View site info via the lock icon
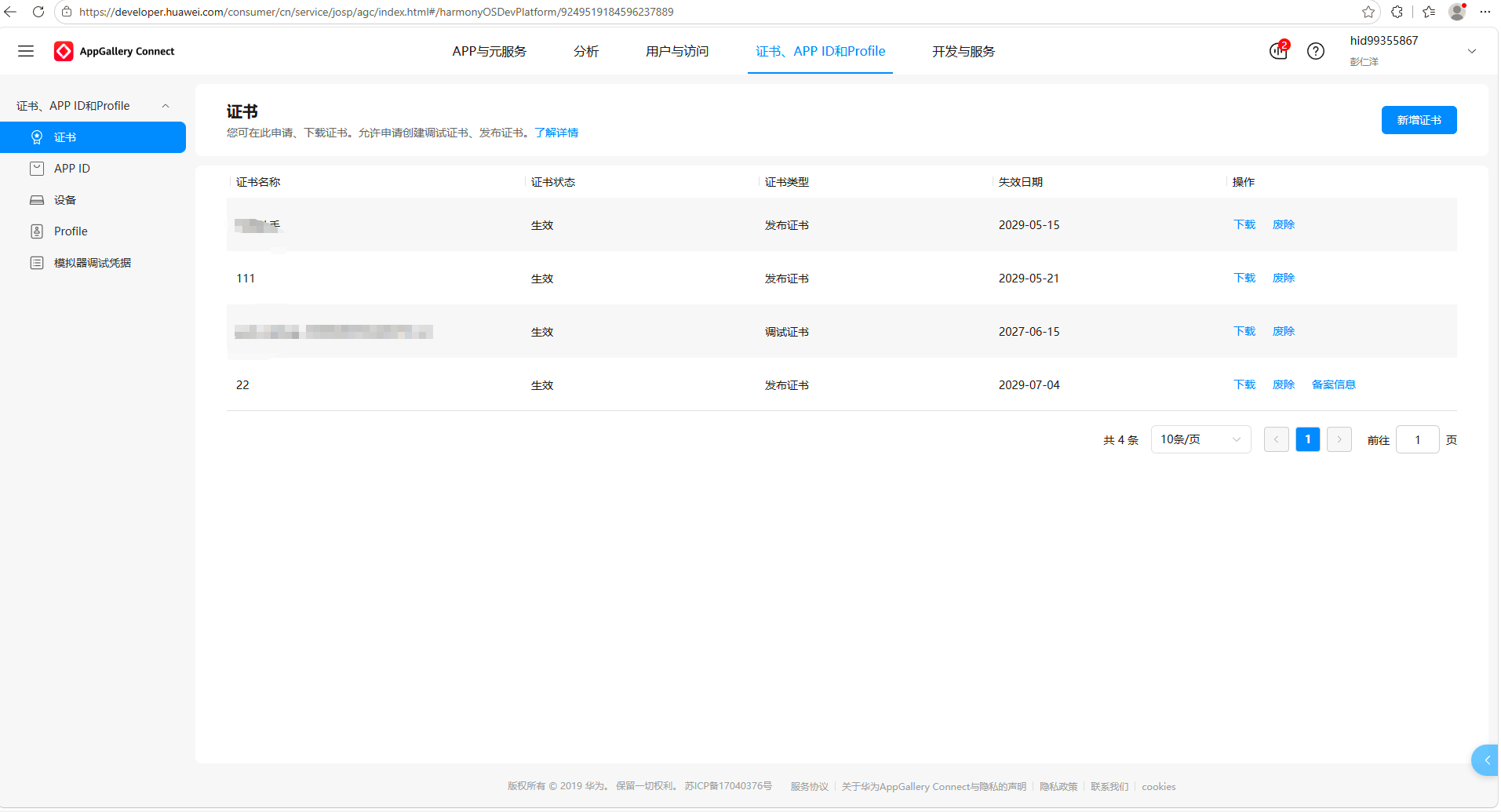This screenshot has width=1501, height=812. click(x=67, y=12)
